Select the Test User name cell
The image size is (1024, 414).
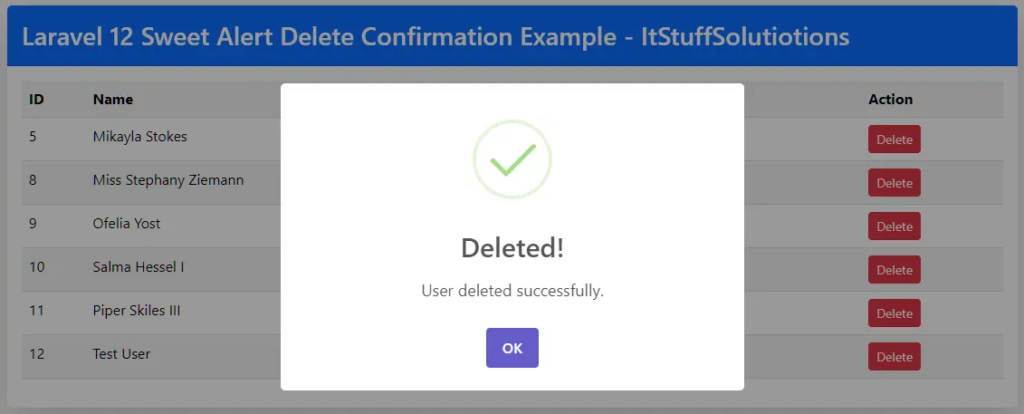(122, 354)
